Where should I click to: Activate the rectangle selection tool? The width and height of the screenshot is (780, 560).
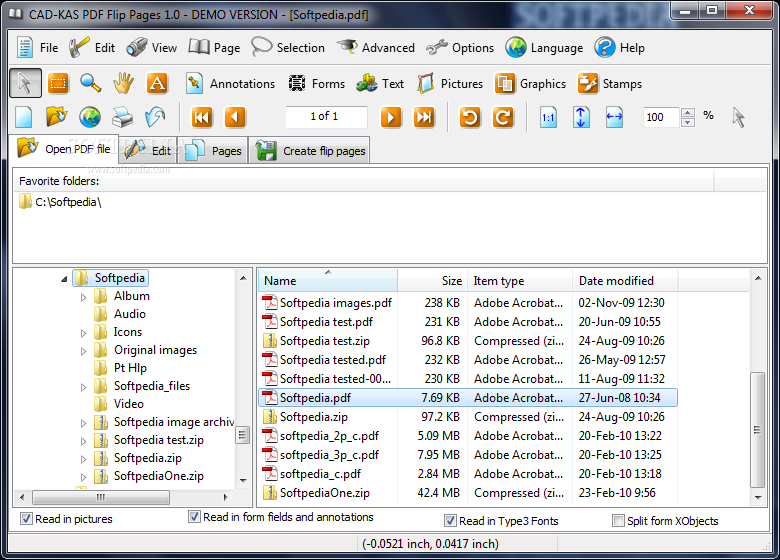point(58,83)
